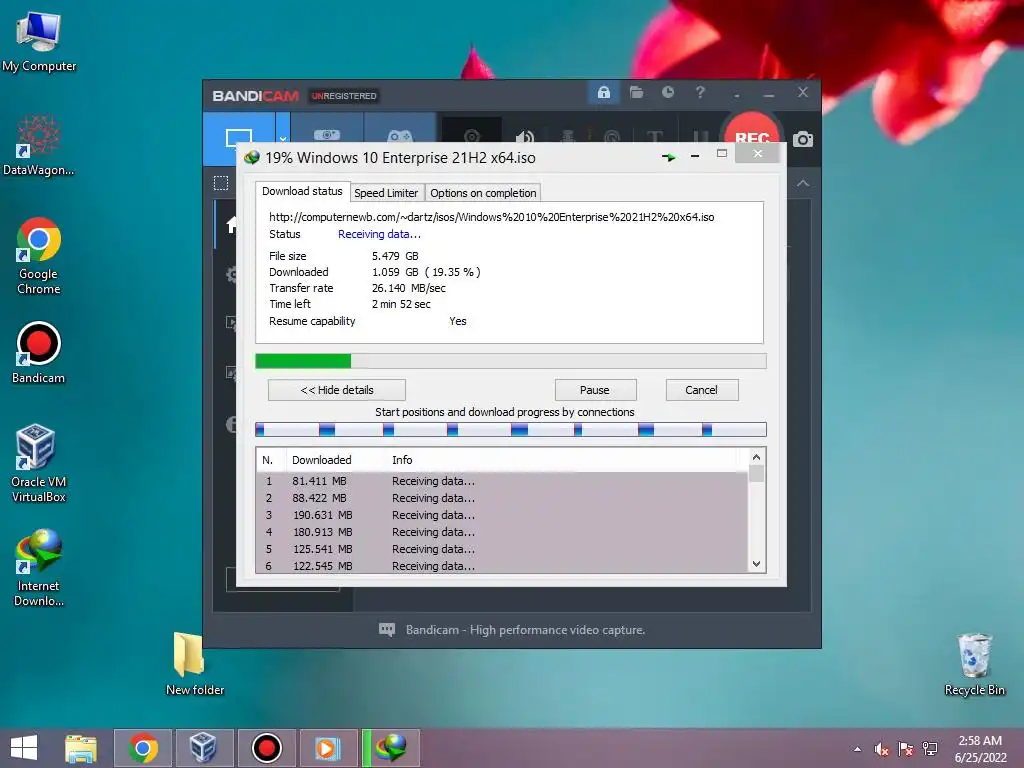The width and height of the screenshot is (1024, 768).
Task: Open the taskbar clock and date
Action: coord(980,749)
